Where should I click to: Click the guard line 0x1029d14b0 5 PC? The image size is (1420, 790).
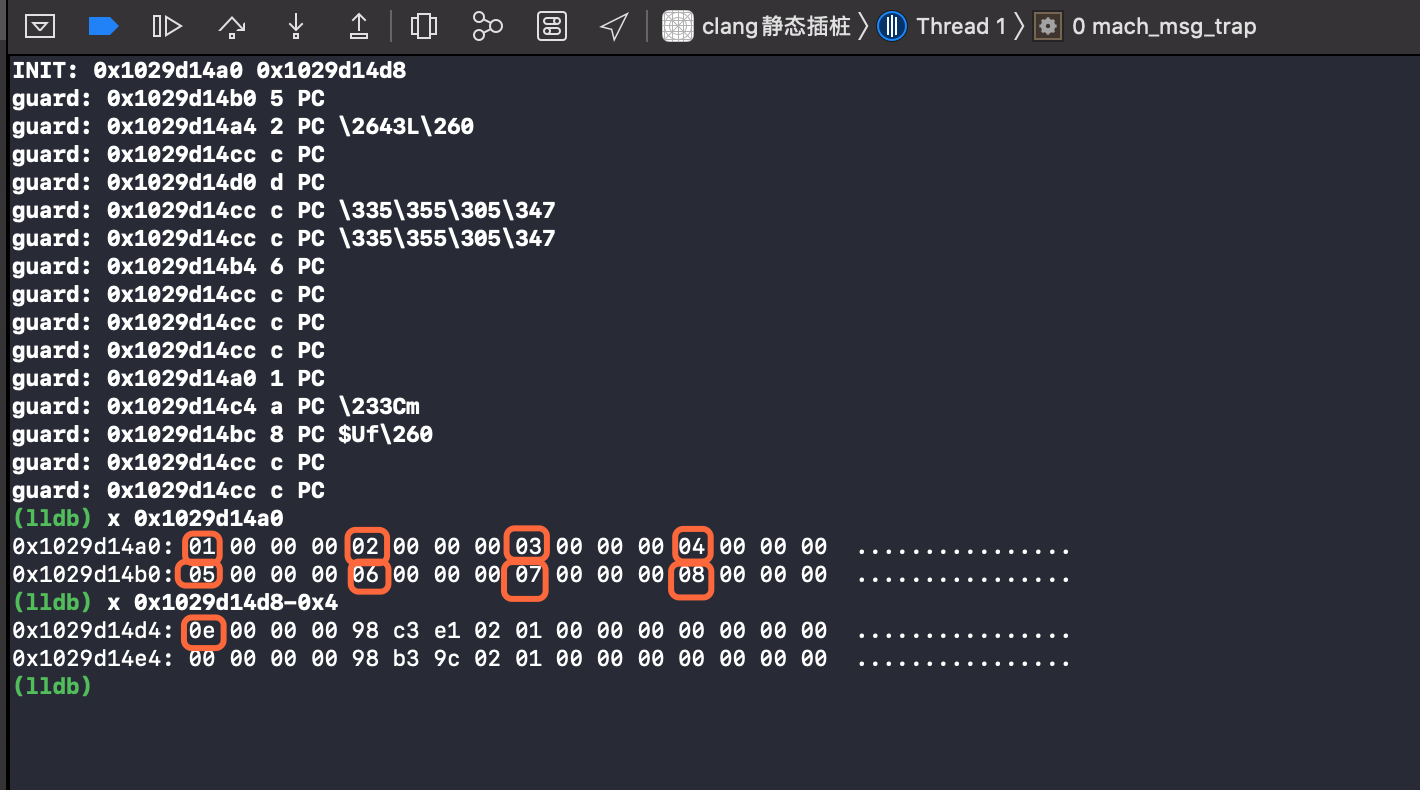168,98
